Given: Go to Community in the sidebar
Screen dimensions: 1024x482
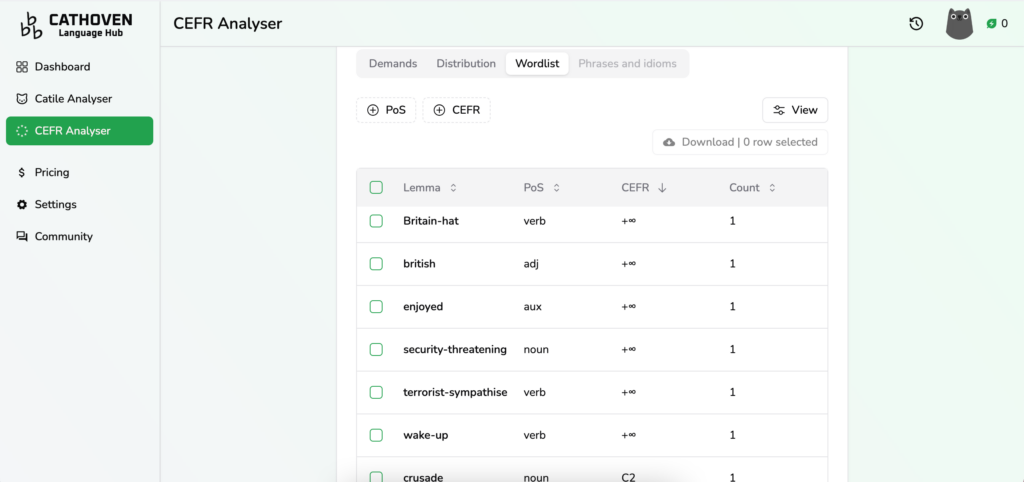Looking at the screenshot, I should tap(63, 237).
